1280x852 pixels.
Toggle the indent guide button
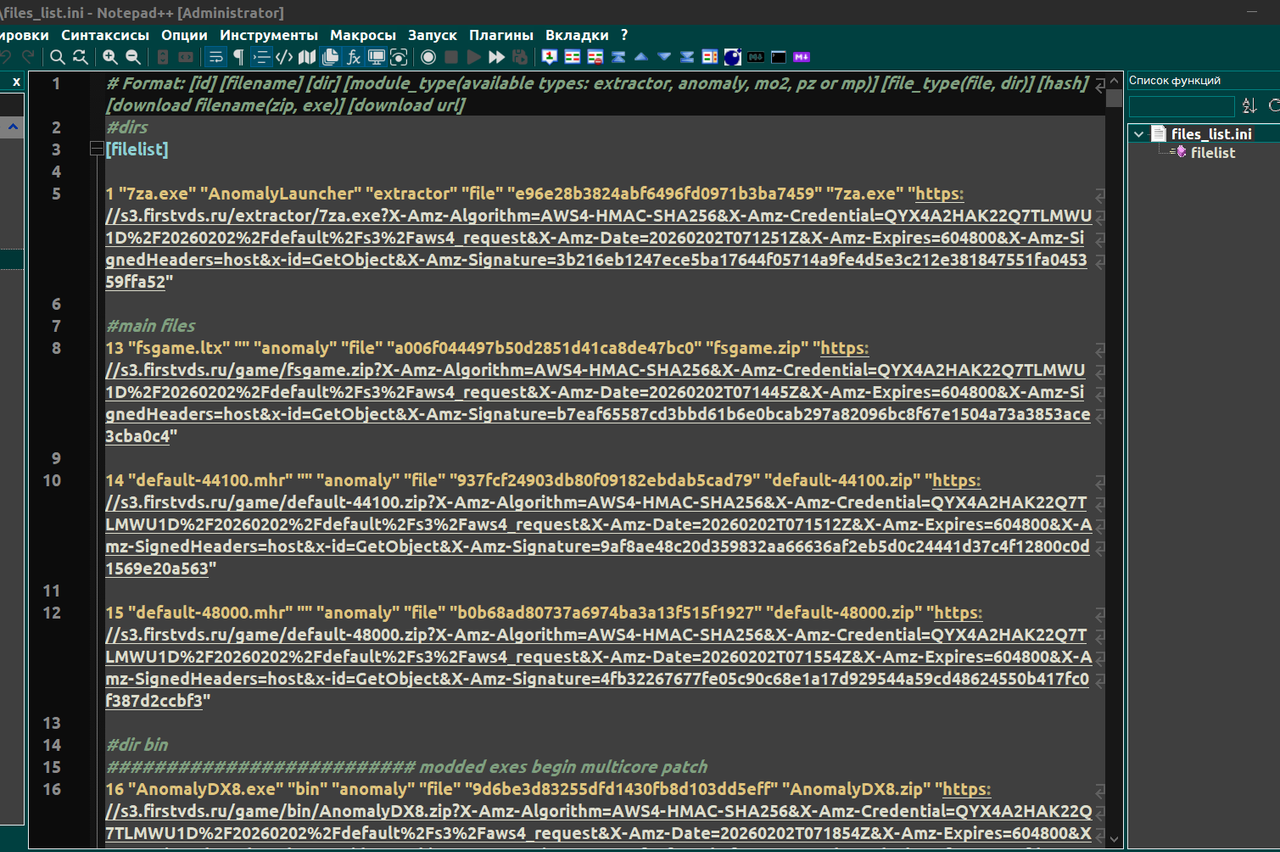[261, 57]
